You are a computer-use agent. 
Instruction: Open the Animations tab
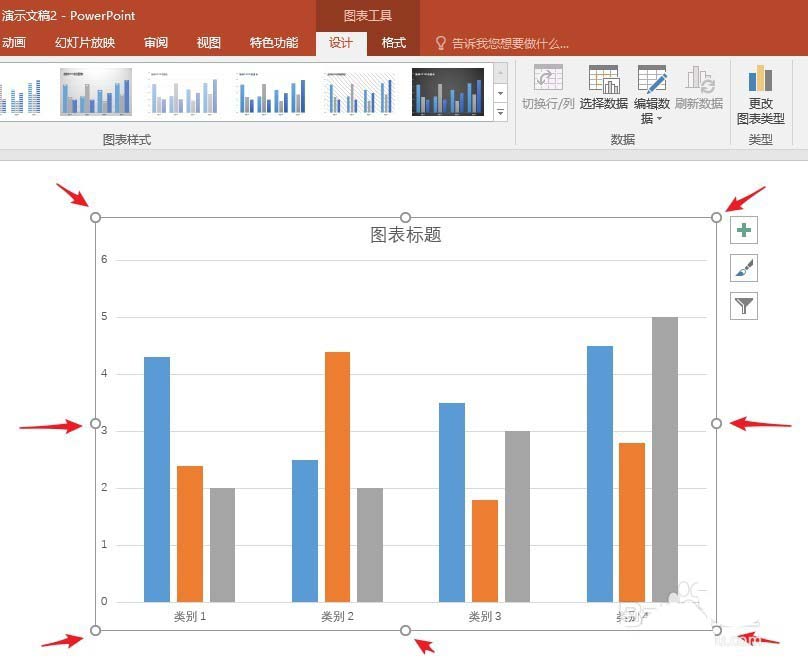click(x=13, y=43)
